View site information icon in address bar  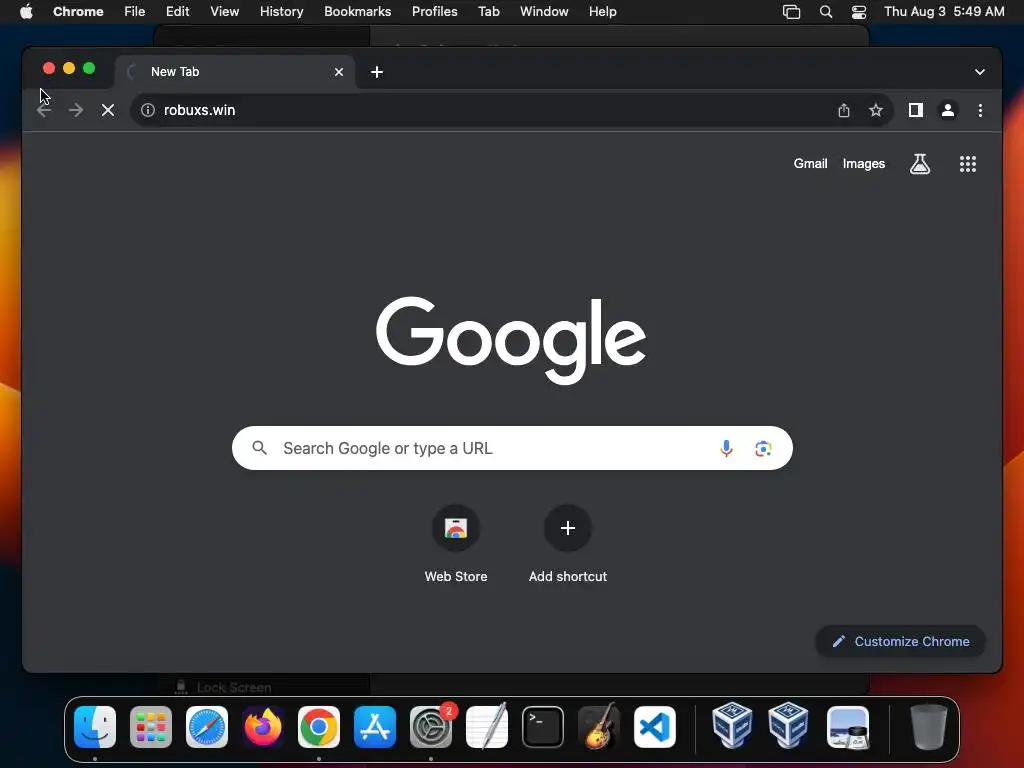pos(148,110)
